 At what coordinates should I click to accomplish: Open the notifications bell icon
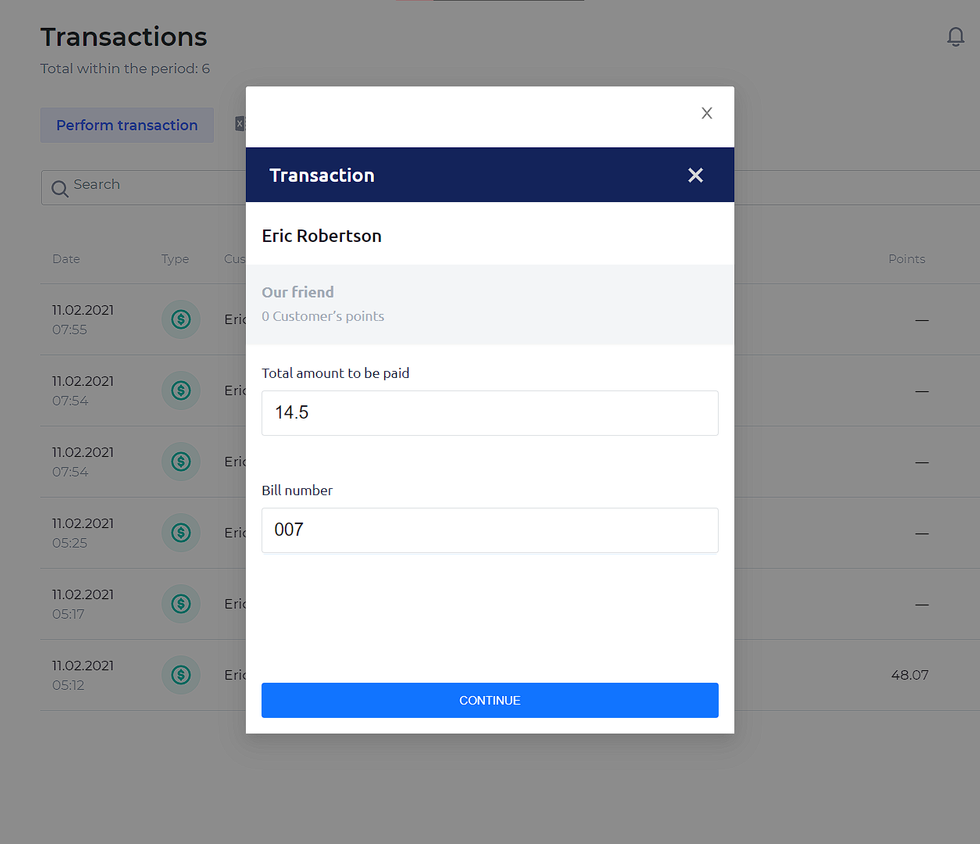click(x=955, y=37)
